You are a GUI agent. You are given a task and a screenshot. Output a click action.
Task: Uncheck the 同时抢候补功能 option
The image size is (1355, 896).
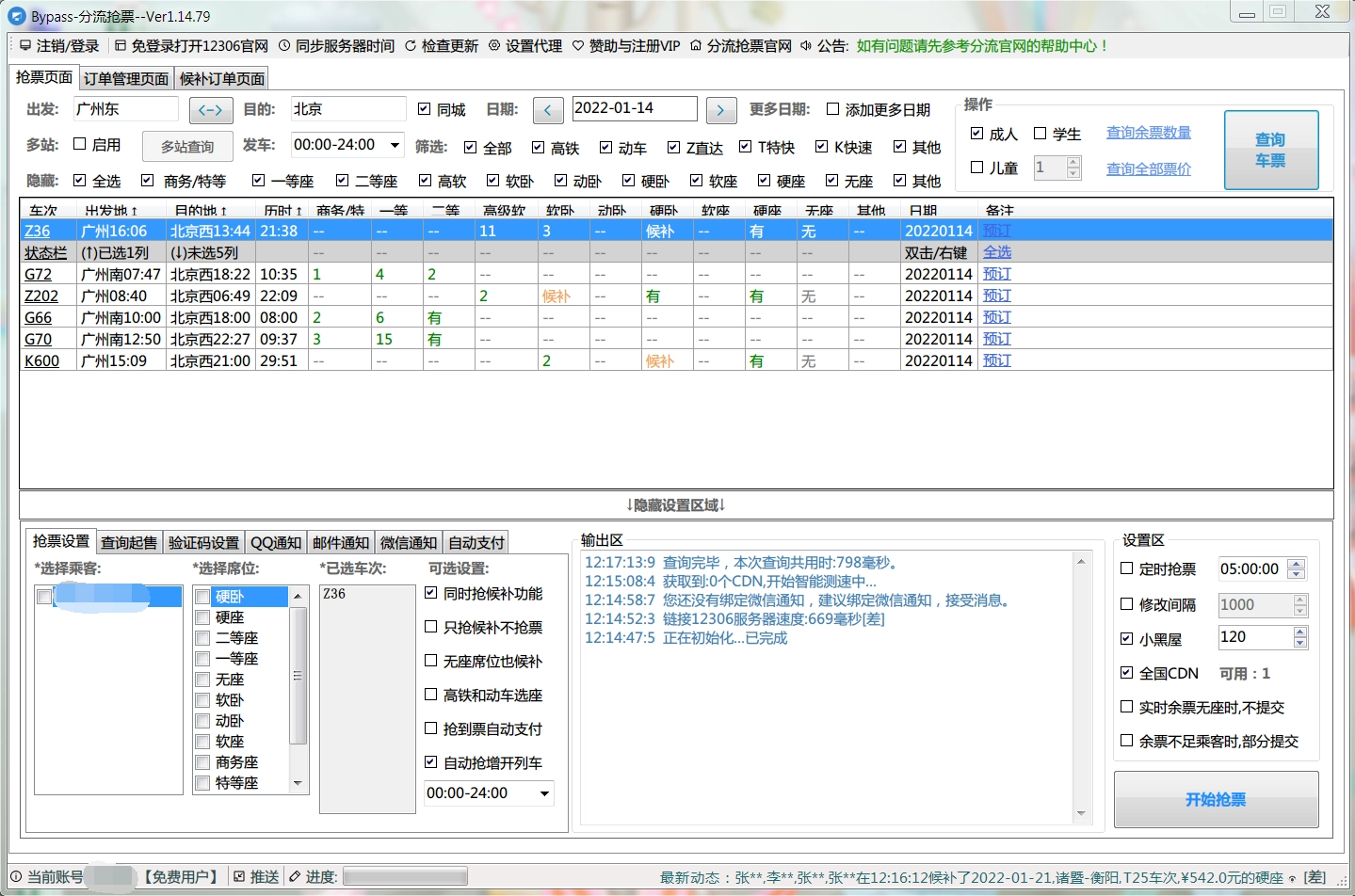pos(429,594)
